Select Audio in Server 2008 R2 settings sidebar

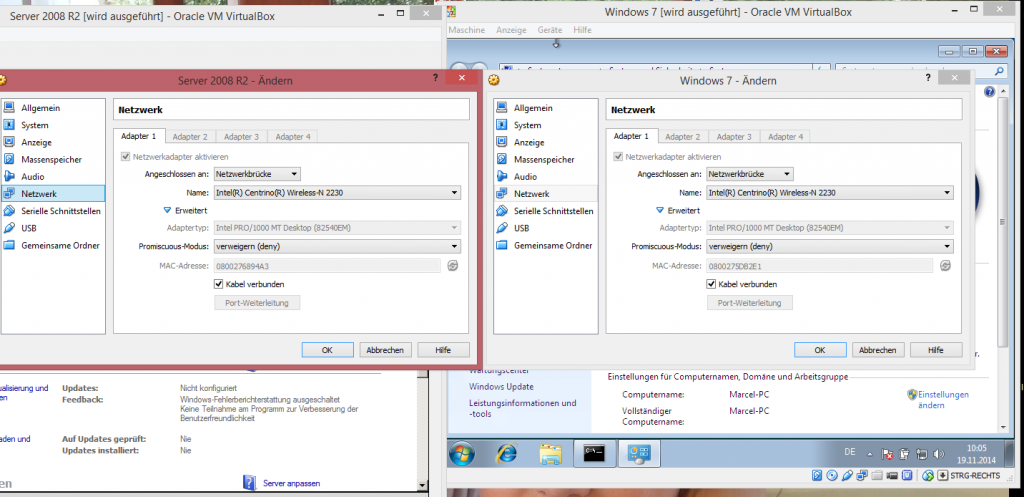(33, 176)
